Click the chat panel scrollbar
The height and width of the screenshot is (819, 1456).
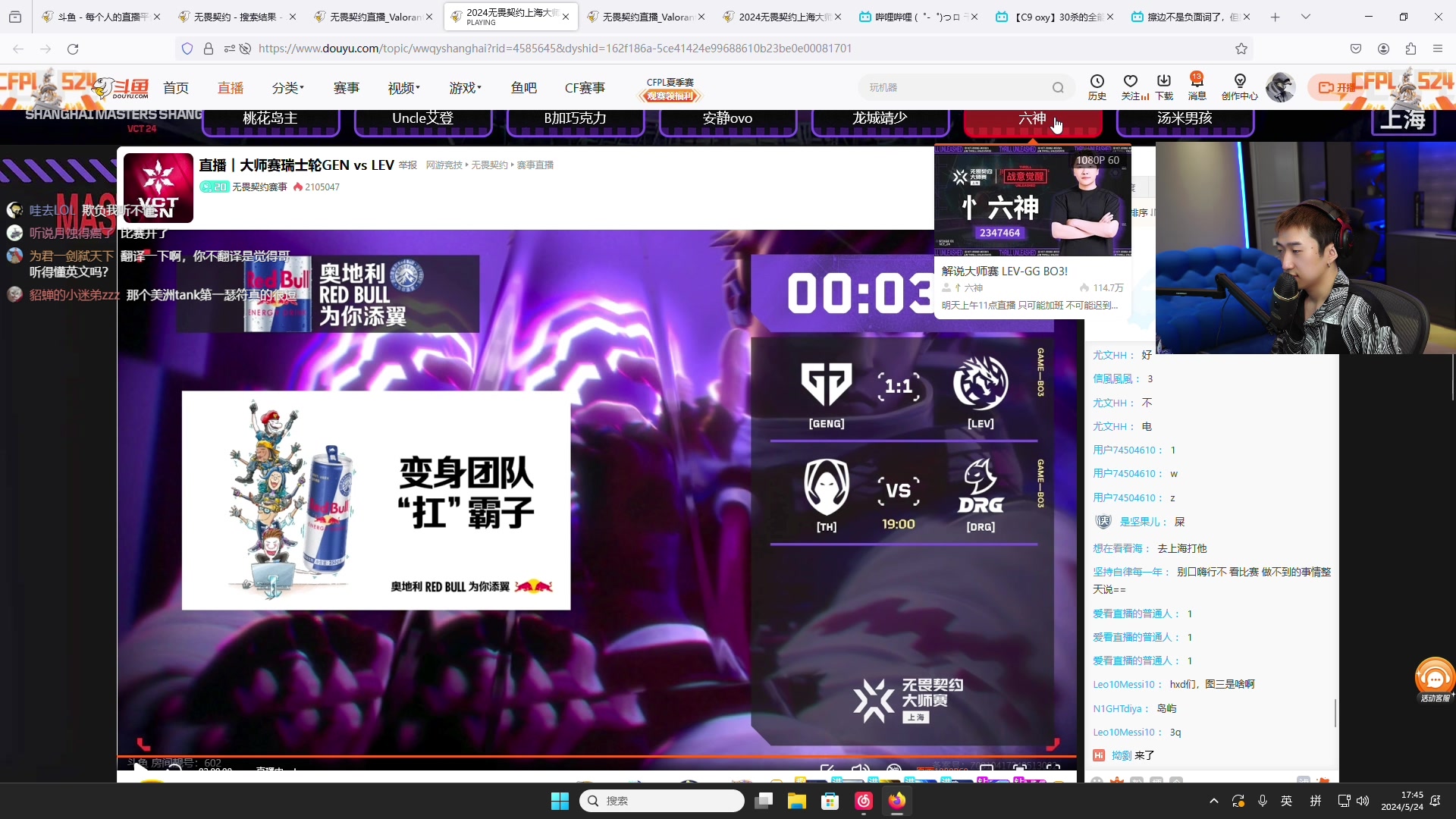click(x=1335, y=713)
